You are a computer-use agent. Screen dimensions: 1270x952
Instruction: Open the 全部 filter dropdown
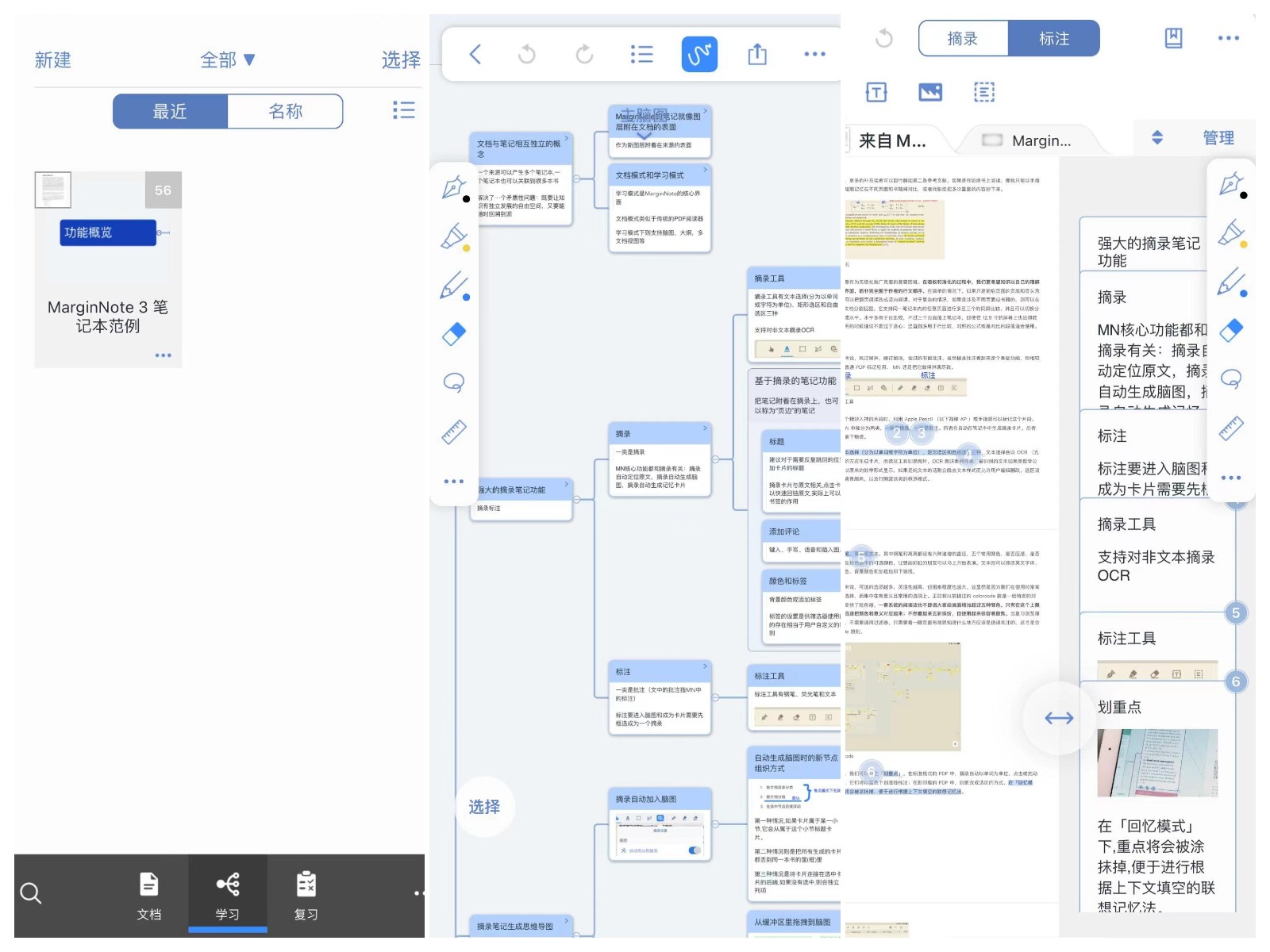click(x=227, y=59)
